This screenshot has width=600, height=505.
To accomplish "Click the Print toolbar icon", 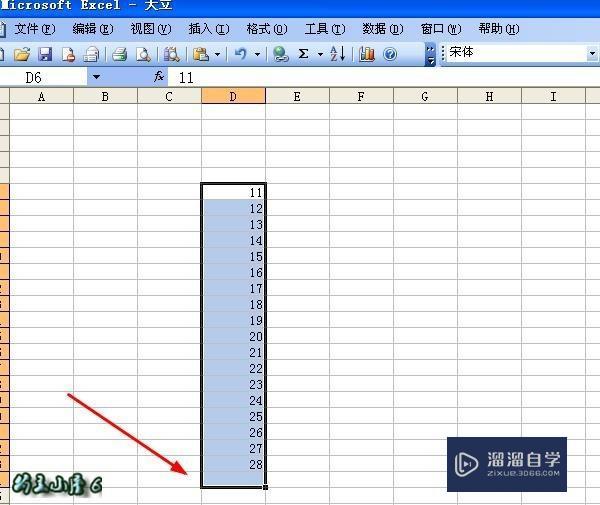I will pyautogui.click(x=120, y=54).
